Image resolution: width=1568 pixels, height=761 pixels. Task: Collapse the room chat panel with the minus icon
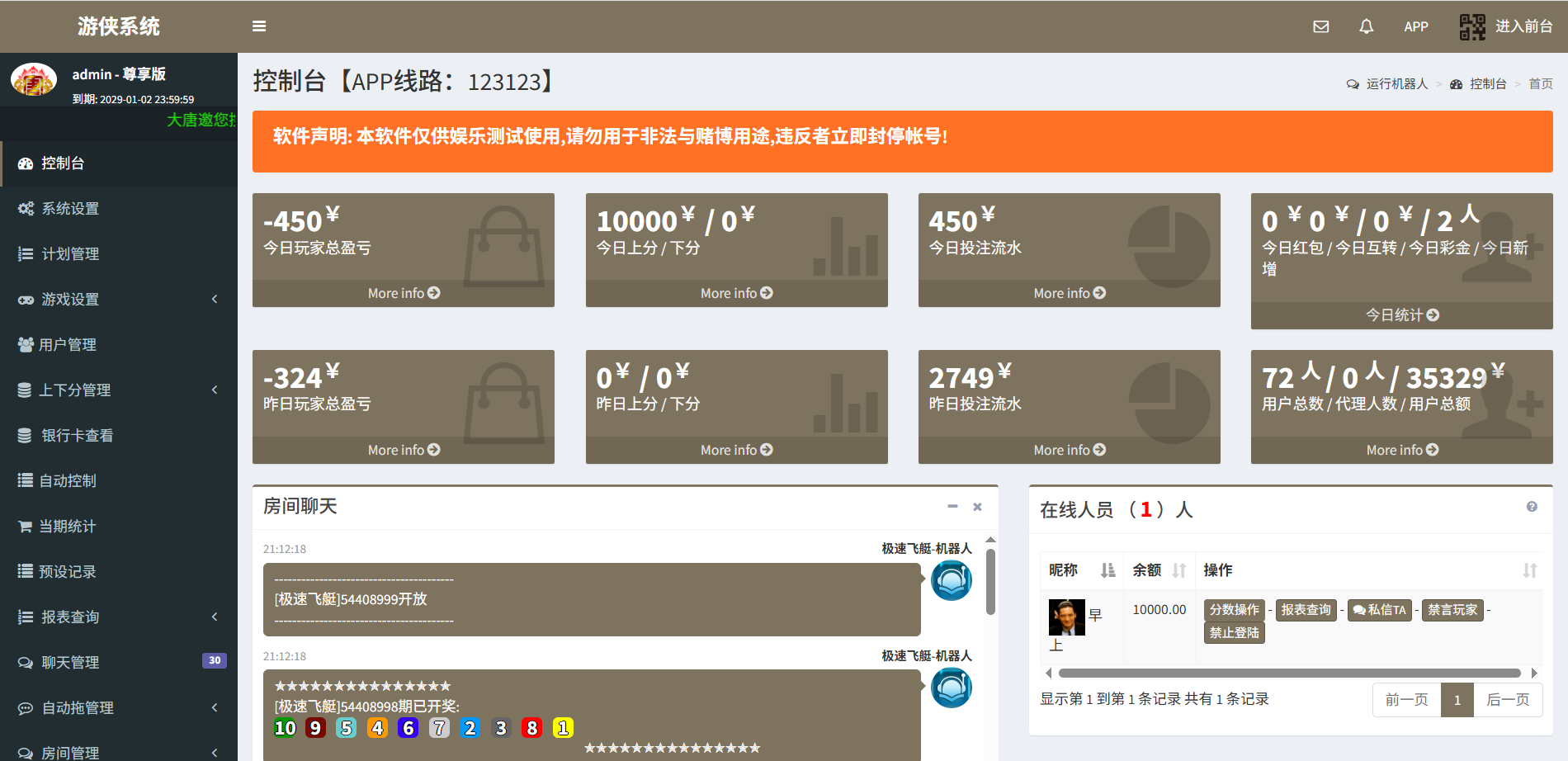(952, 506)
